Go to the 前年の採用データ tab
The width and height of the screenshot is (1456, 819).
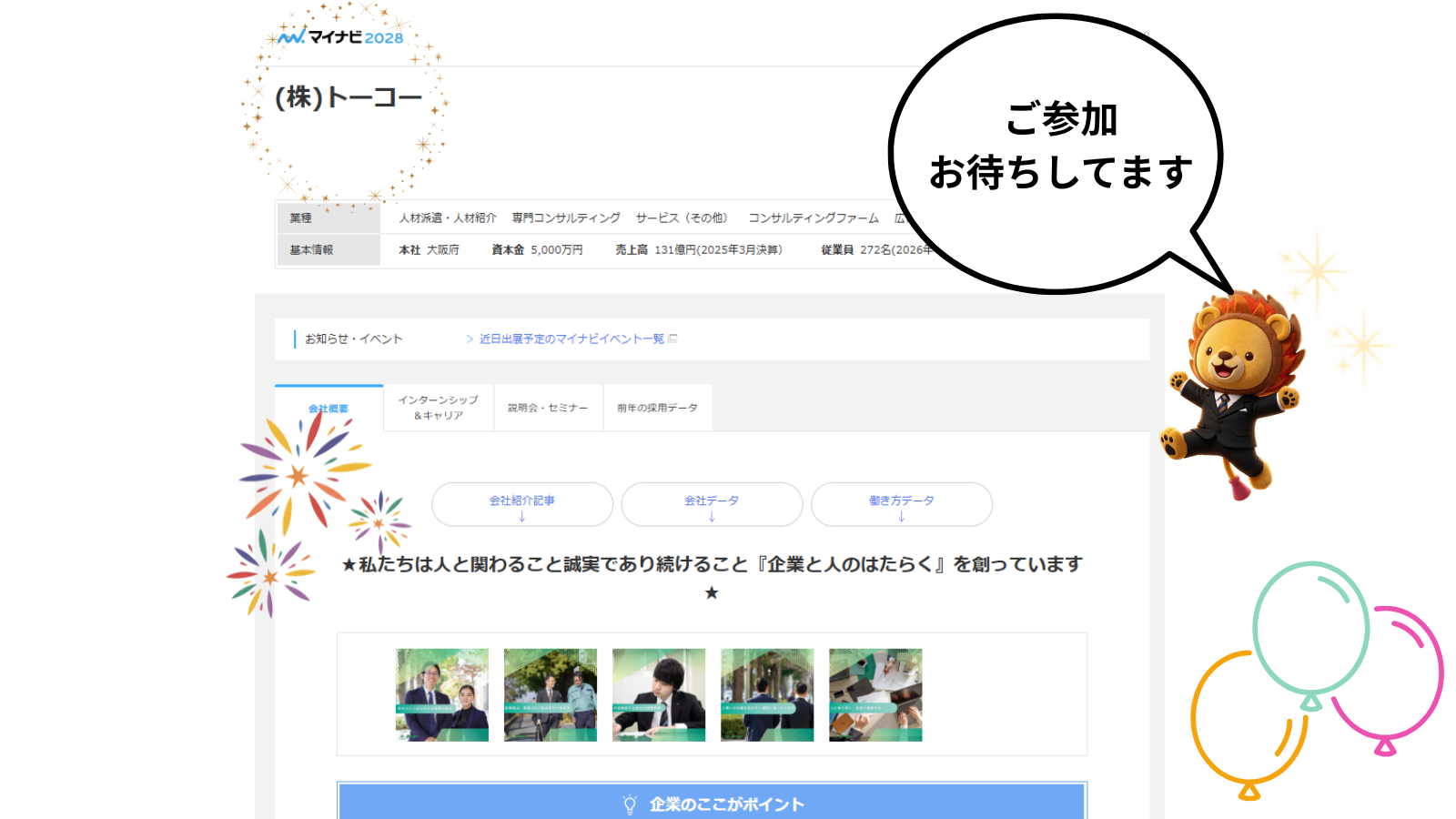657,408
